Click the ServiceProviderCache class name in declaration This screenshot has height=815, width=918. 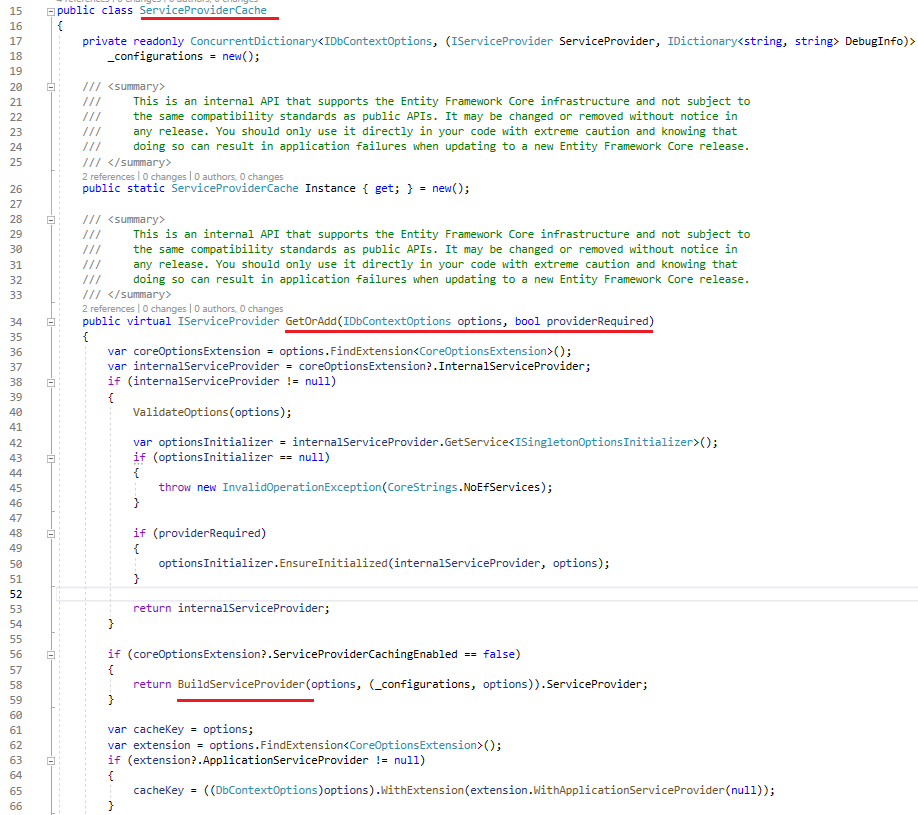point(203,10)
